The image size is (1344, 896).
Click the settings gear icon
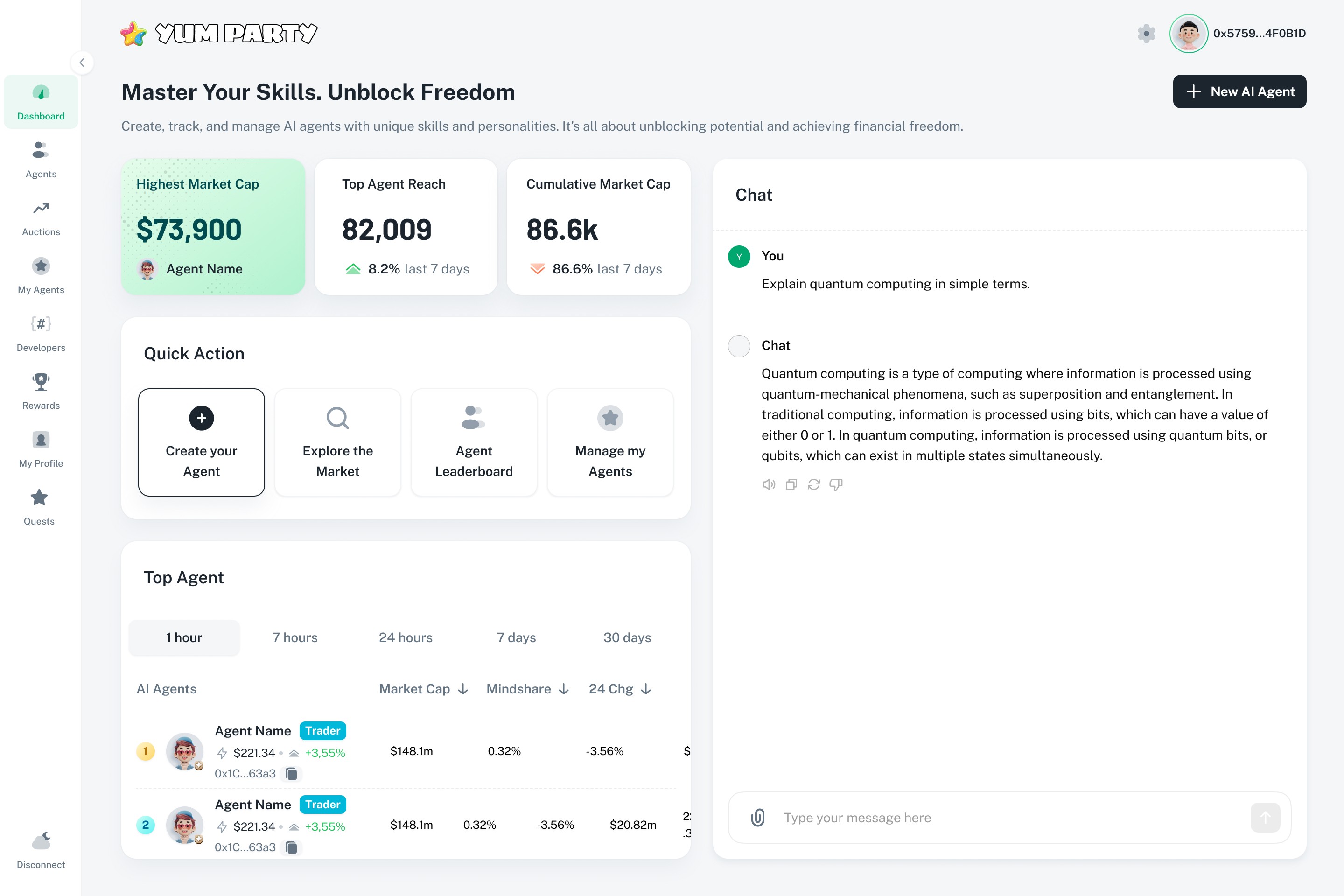coord(1146,34)
